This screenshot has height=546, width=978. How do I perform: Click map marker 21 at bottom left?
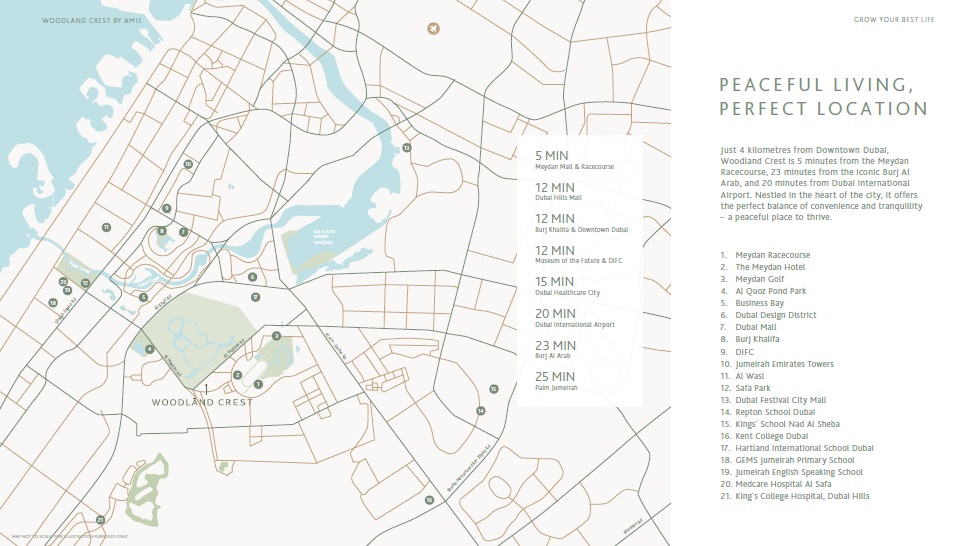pos(100,519)
